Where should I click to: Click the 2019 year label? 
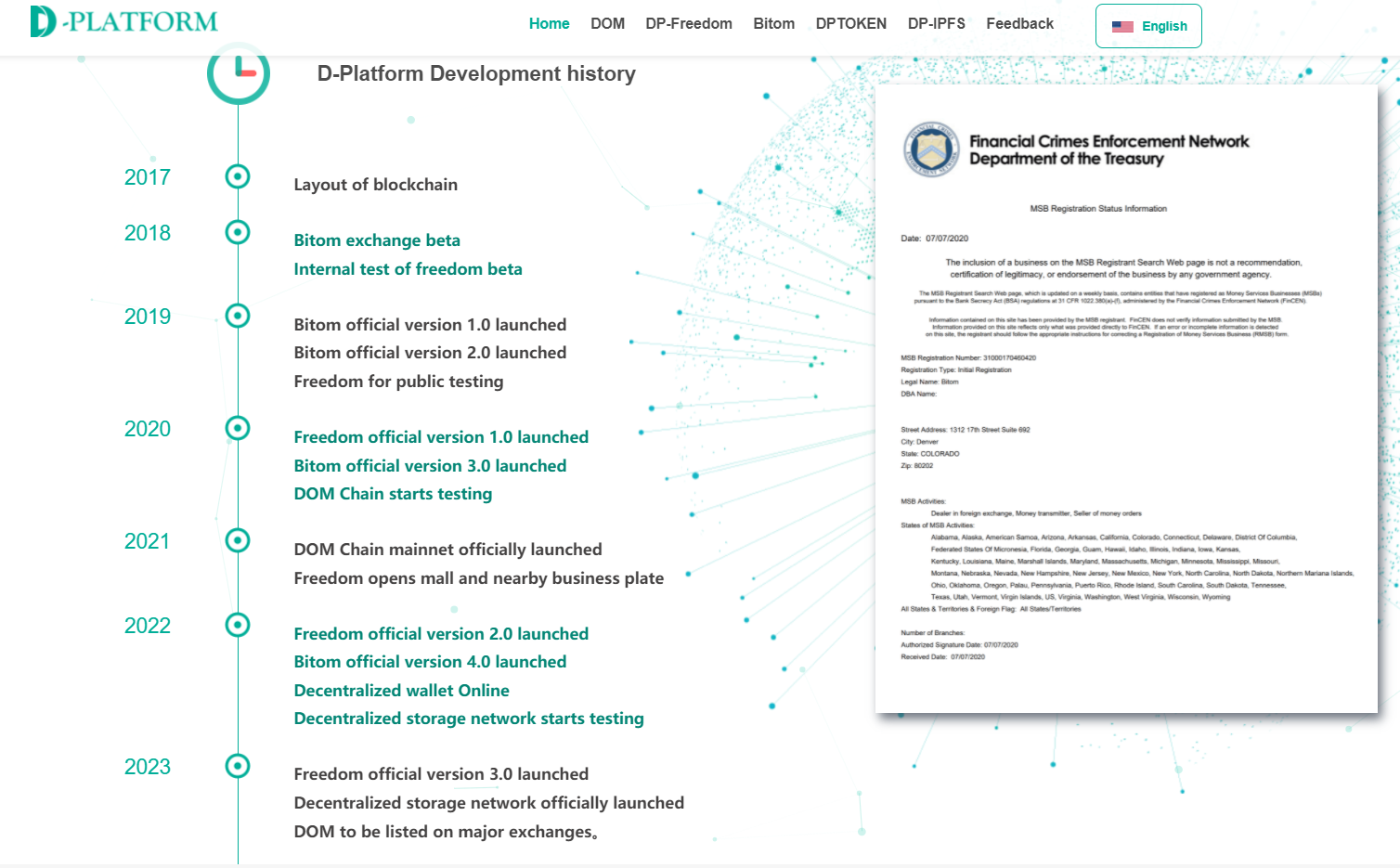[x=148, y=317]
